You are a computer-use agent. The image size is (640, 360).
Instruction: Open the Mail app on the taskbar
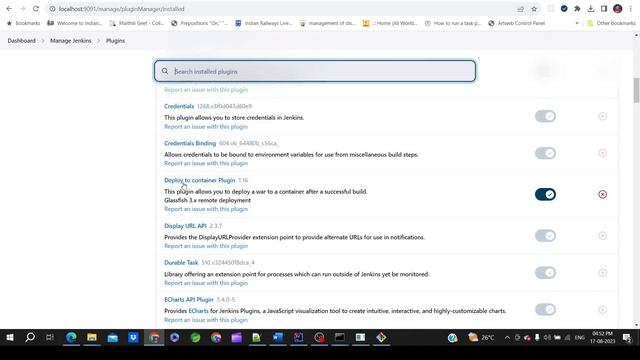pos(113,338)
